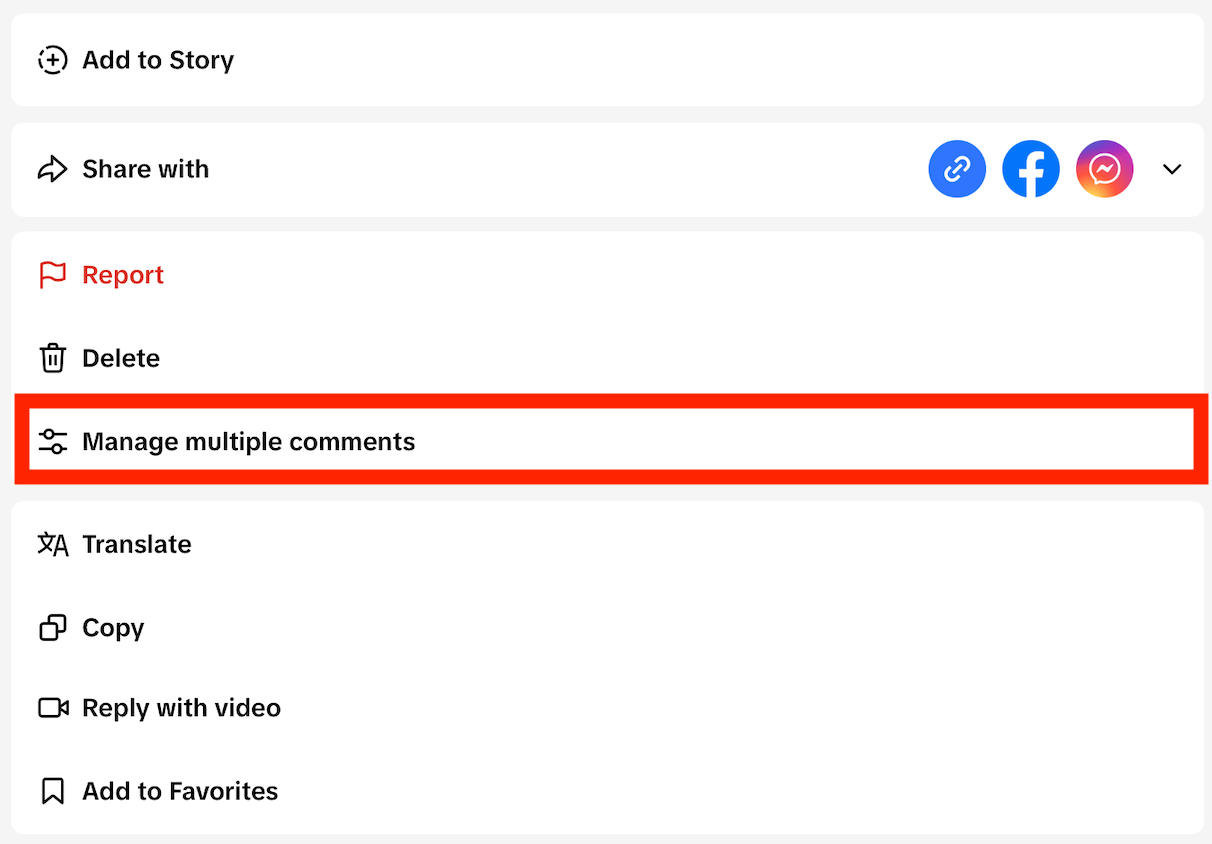
Task: Choose Report from the menu
Action: pyautogui.click(x=123, y=275)
